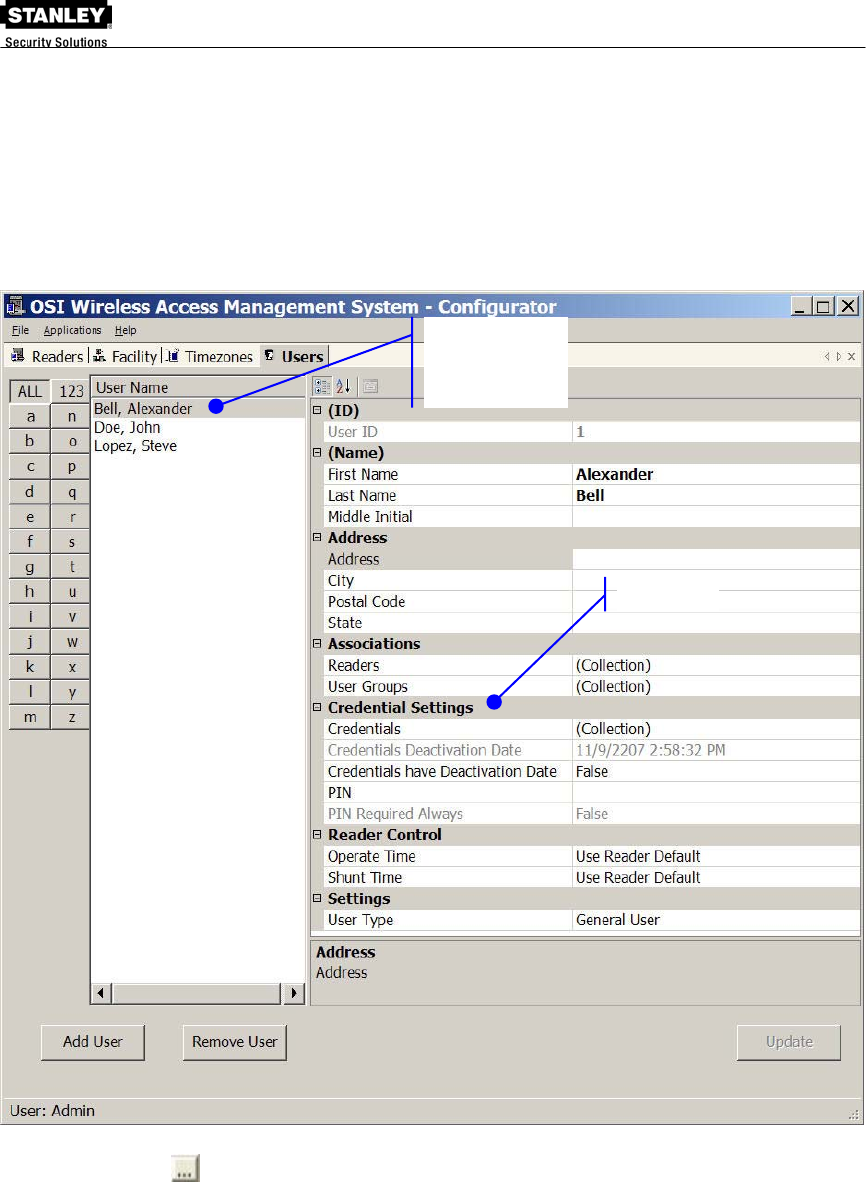Collapse the Reader Control group

[317, 835]
